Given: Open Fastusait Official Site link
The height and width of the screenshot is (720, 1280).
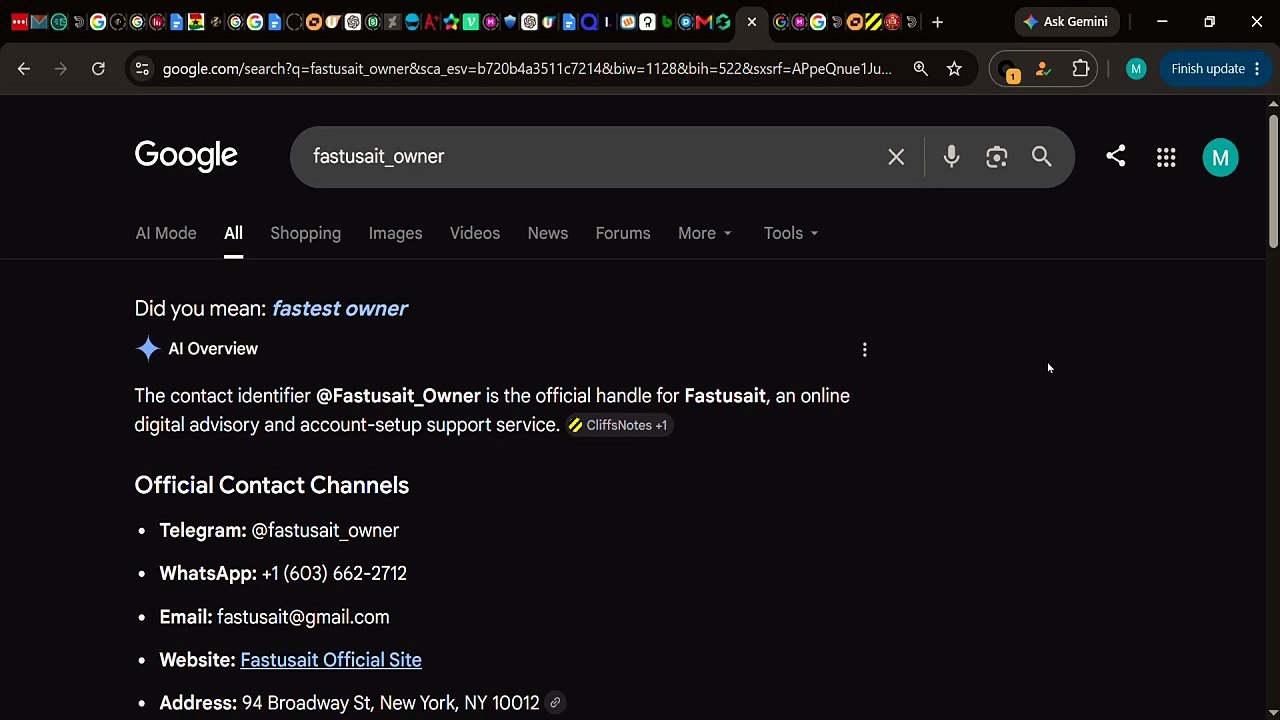Looking at the screenshot, I should (x=331, y=660).
